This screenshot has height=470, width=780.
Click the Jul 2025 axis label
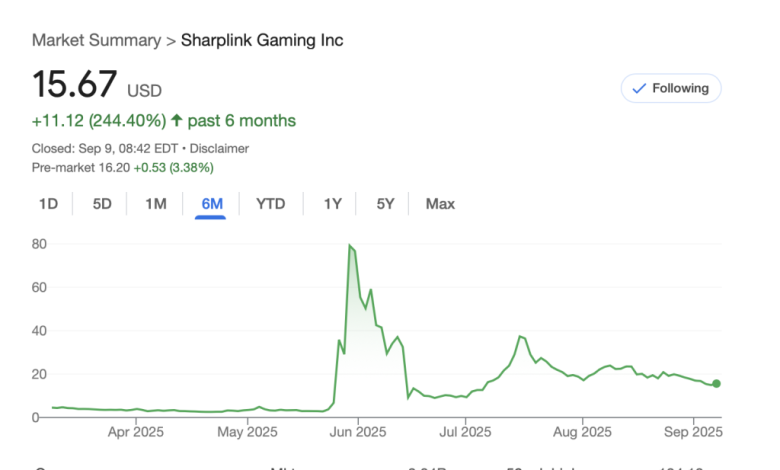465,432
